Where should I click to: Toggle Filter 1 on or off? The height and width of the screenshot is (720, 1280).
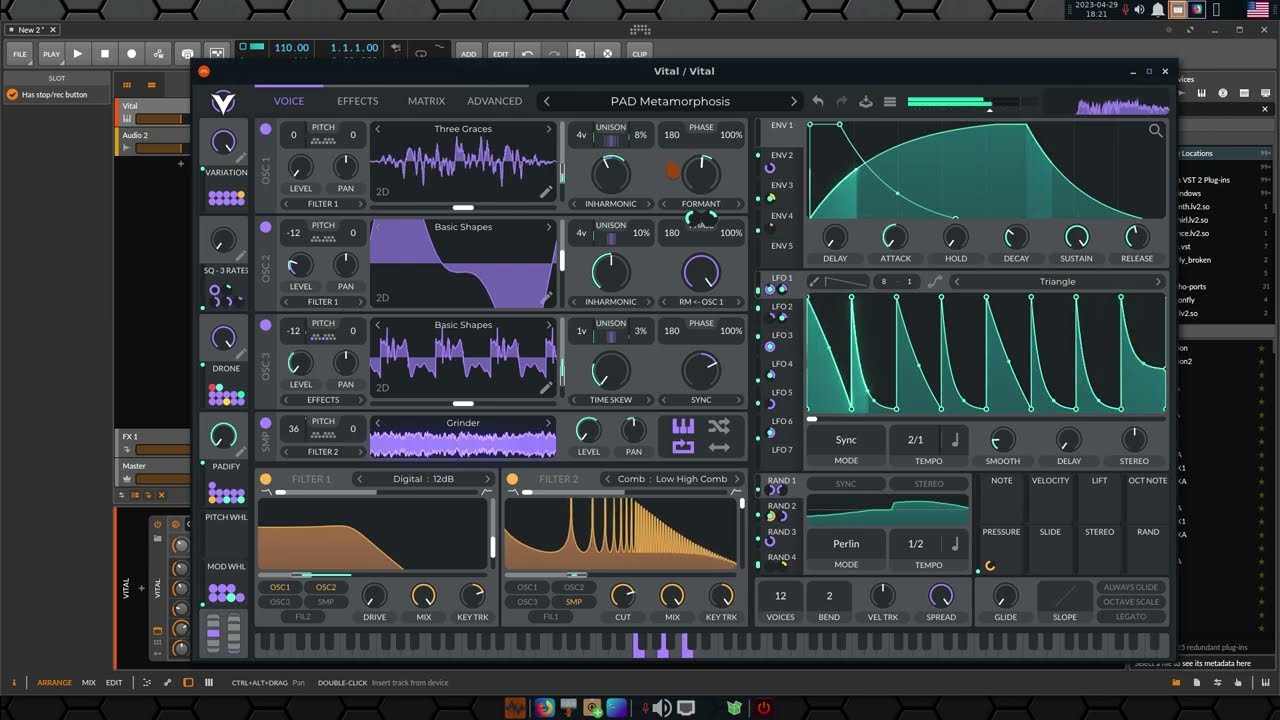pos(265,479)
